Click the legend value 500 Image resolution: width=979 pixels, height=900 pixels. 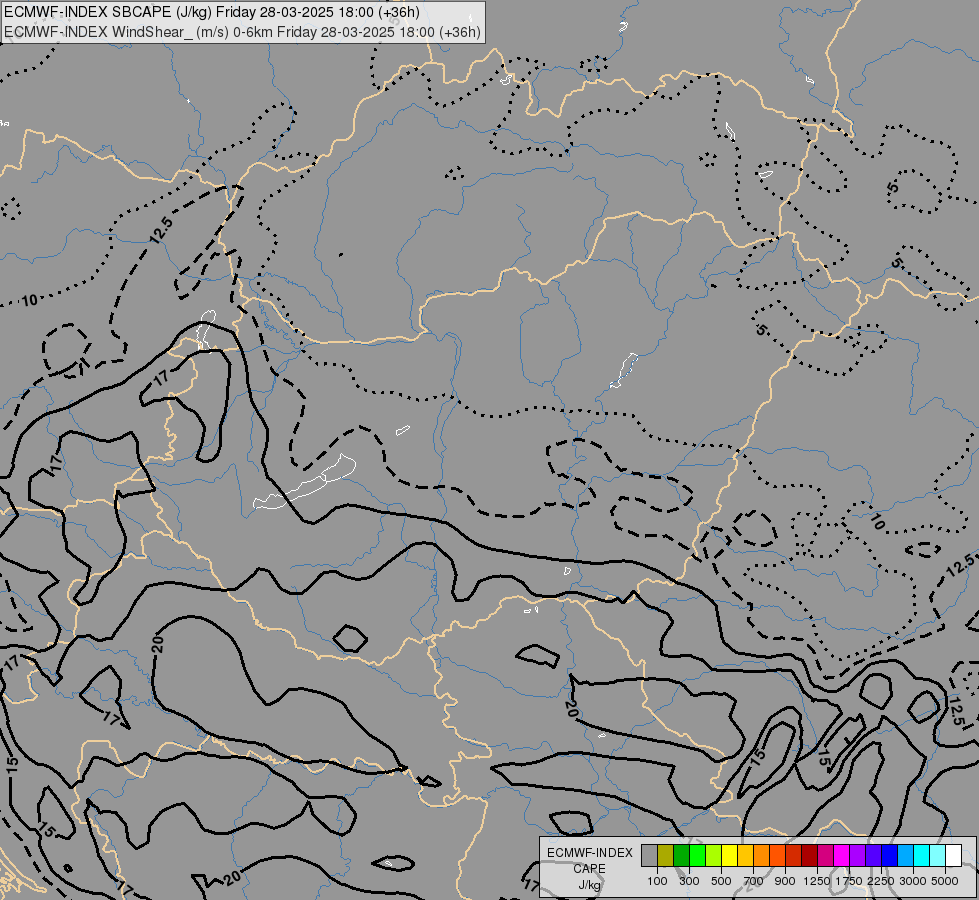721,881
